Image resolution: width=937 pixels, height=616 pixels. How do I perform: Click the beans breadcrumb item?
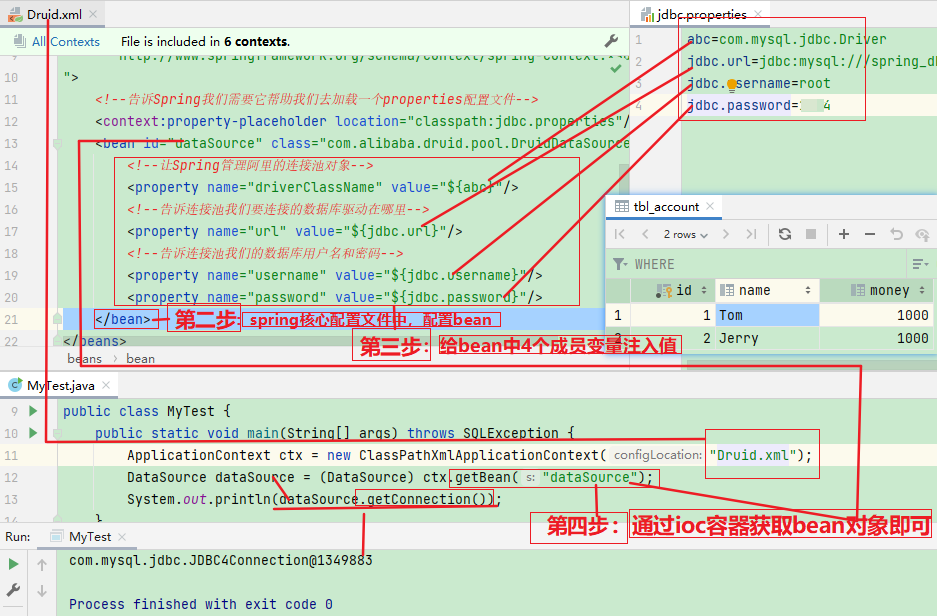[x=84, y=358]
